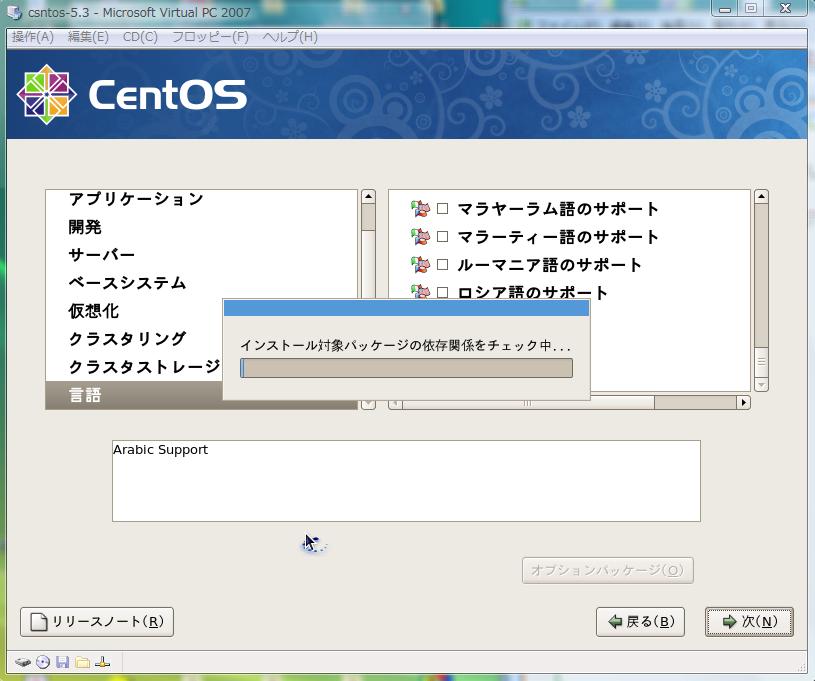Image resolution: width=815 pixels, height=681 pixels.
Task: Open the フロッピー(F) menu
Action: coord(210,37)
